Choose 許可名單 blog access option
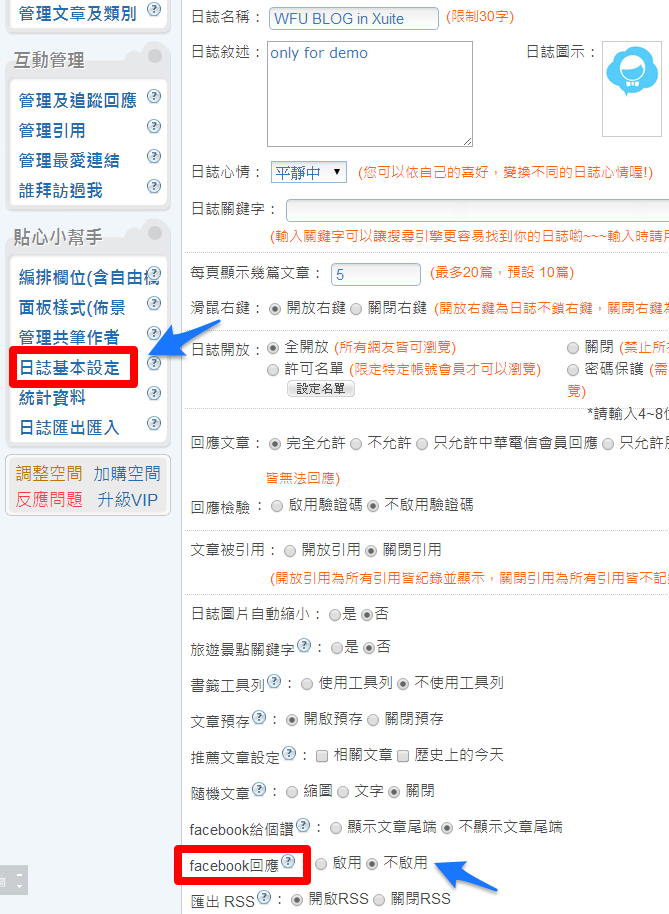 pos(273,370)
